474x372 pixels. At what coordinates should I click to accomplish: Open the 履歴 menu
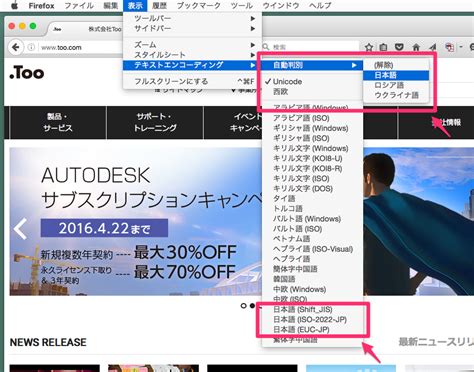coord(159,6)
